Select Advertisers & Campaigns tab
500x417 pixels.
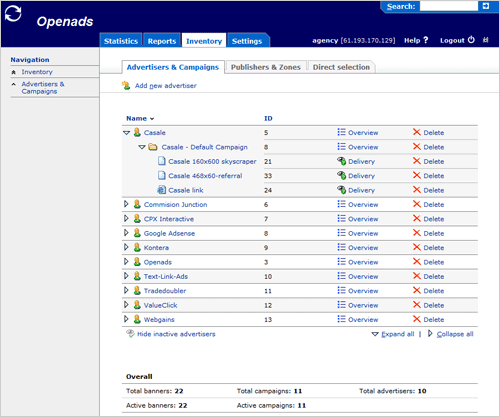173,67
